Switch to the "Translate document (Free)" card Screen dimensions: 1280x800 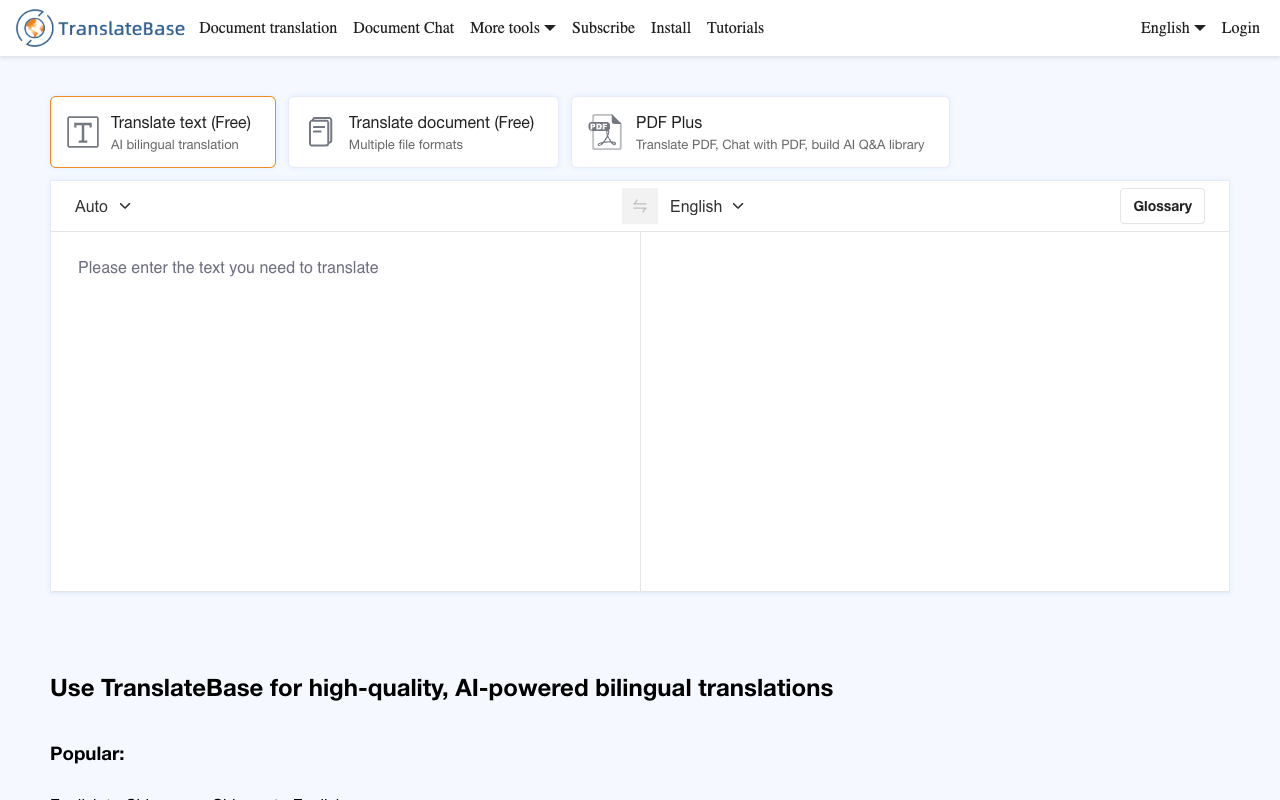click(x=423, y=131)
